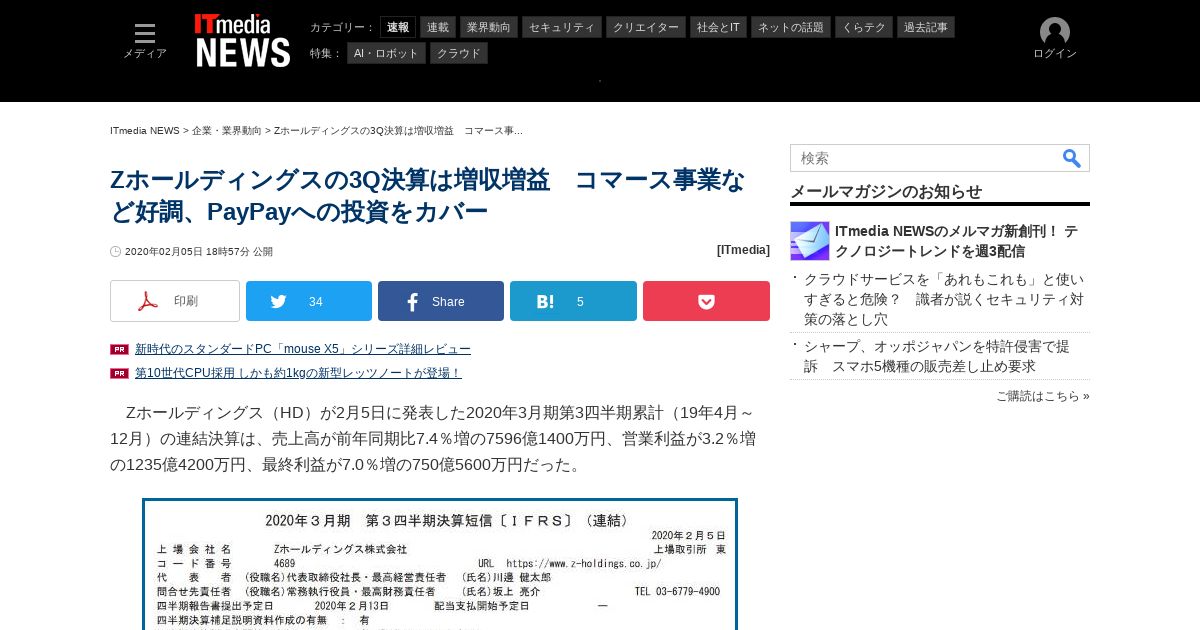Open the クラウドサービス security article link
The width and height of the screenshot is (1200, 630).
(x=944, y=299)
